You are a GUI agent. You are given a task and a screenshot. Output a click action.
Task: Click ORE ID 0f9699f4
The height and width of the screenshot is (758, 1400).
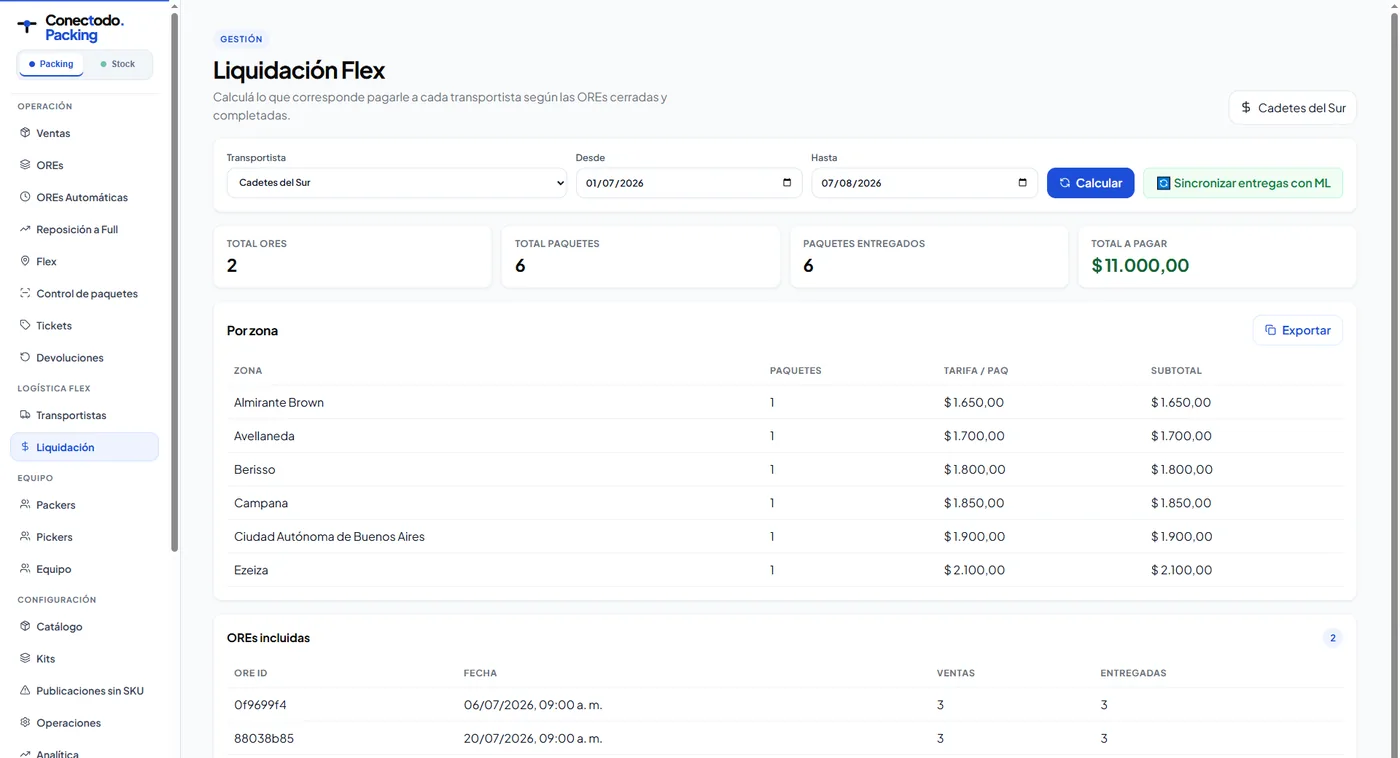pos(260,705)
